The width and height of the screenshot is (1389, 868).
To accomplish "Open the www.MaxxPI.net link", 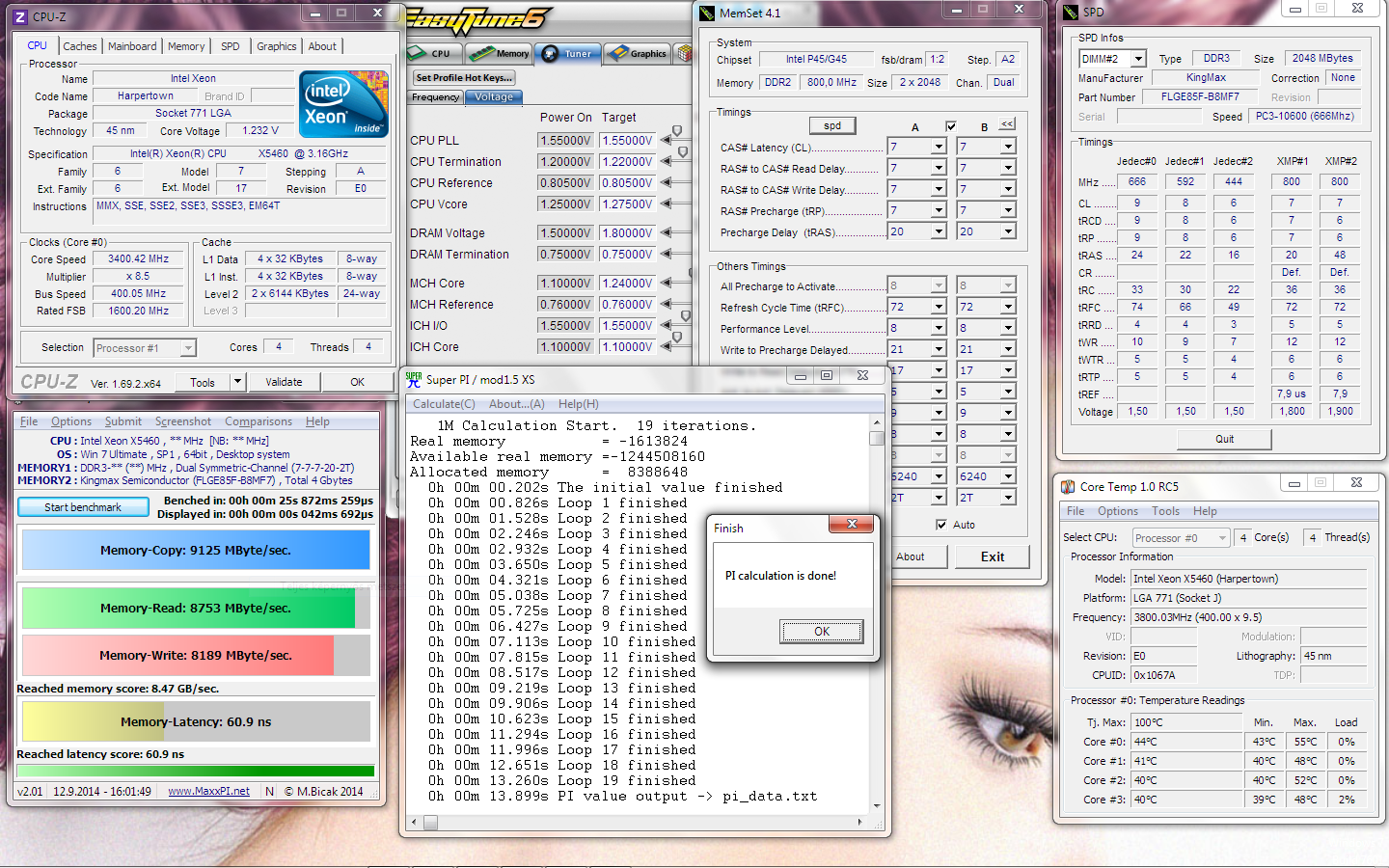I will point(208,791).
